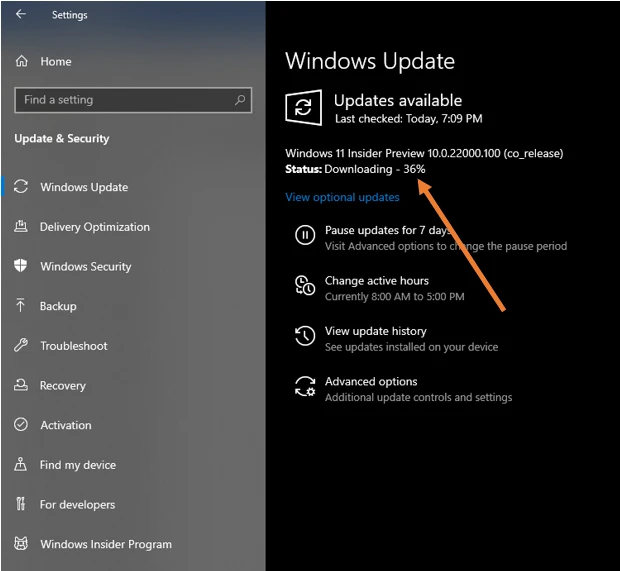620x571 pixels.
Task: Click See updates installed on your device
Action: point(411,347)
